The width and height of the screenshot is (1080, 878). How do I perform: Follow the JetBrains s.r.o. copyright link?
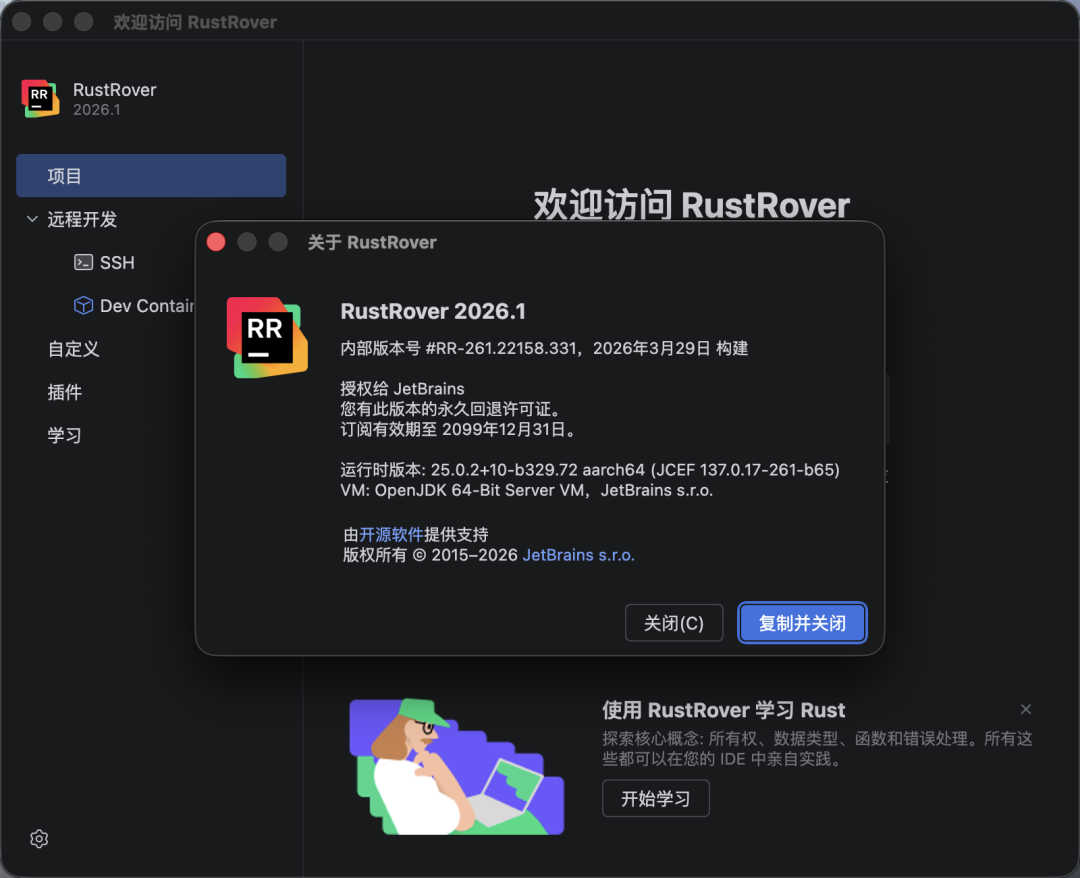(x=578, y=555)
